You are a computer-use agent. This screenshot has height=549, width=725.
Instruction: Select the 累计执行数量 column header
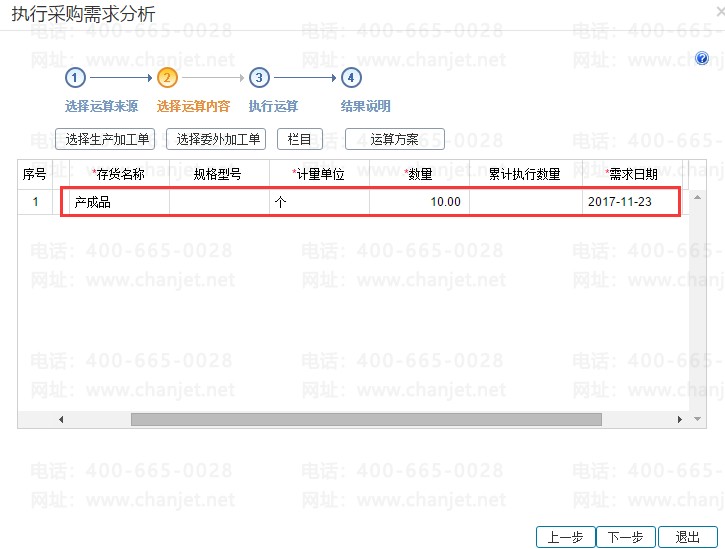tap(526, 174)
